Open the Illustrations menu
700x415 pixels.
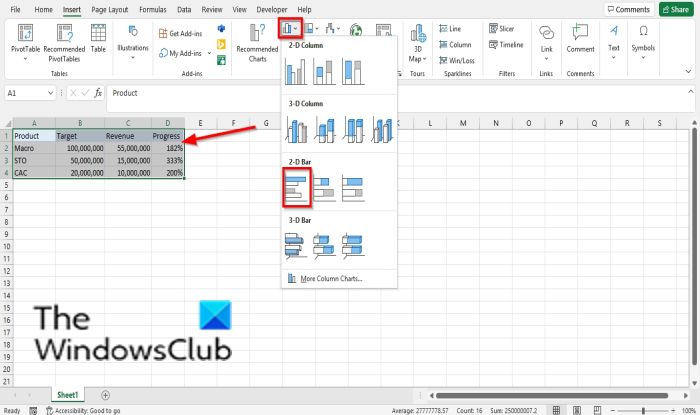click(x=133, y=42)
